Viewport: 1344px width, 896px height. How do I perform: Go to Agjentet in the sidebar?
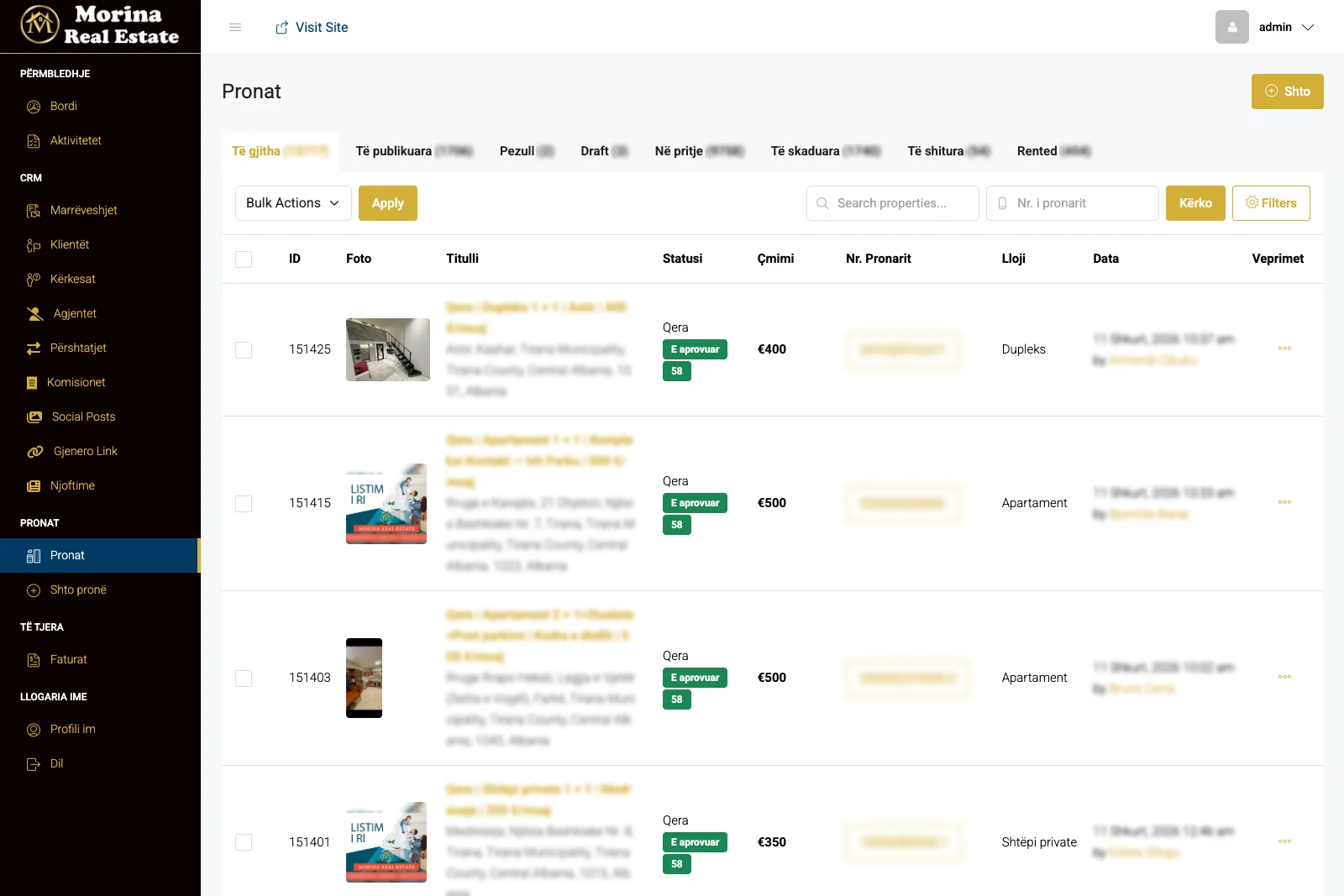(x=75, y=313)
